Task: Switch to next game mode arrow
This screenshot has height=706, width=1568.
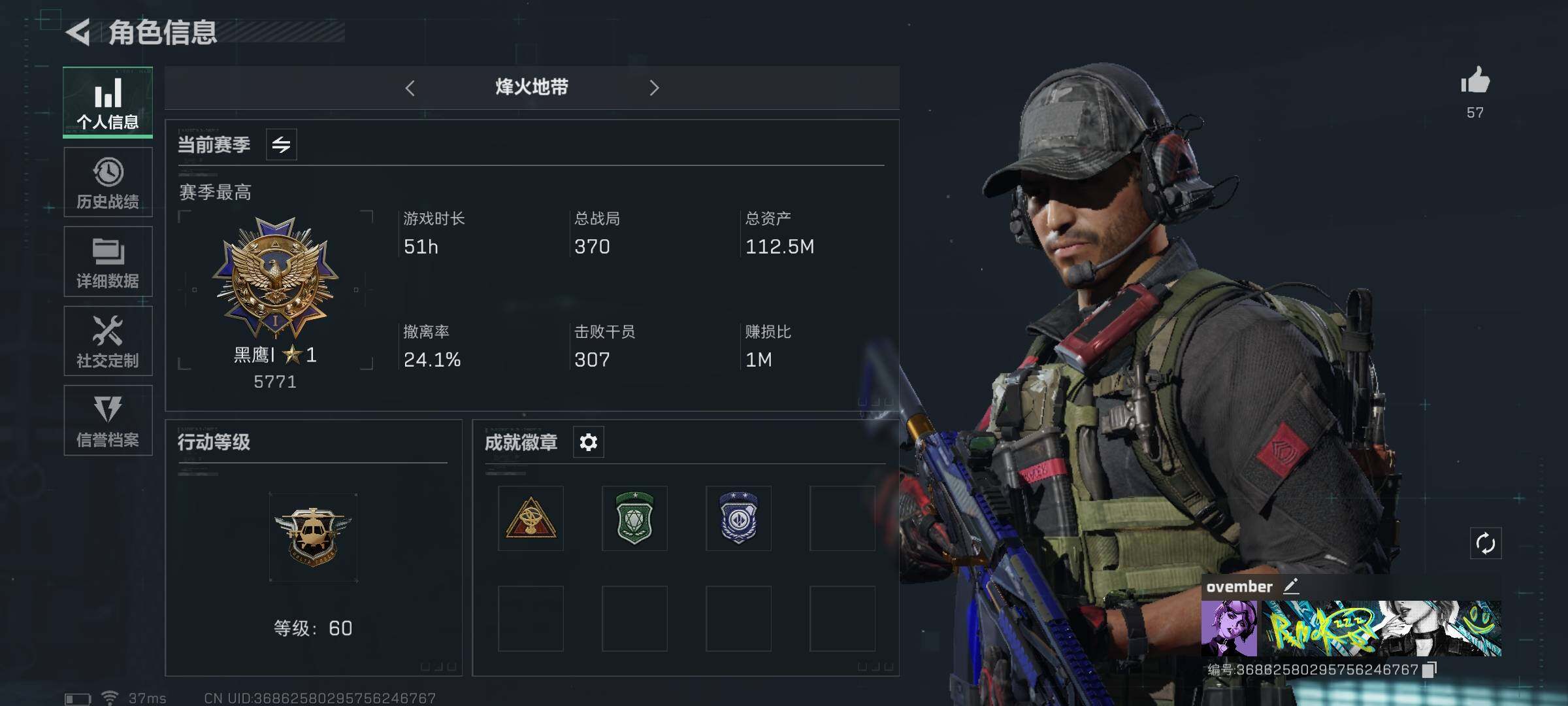Action: coord(654,88)
